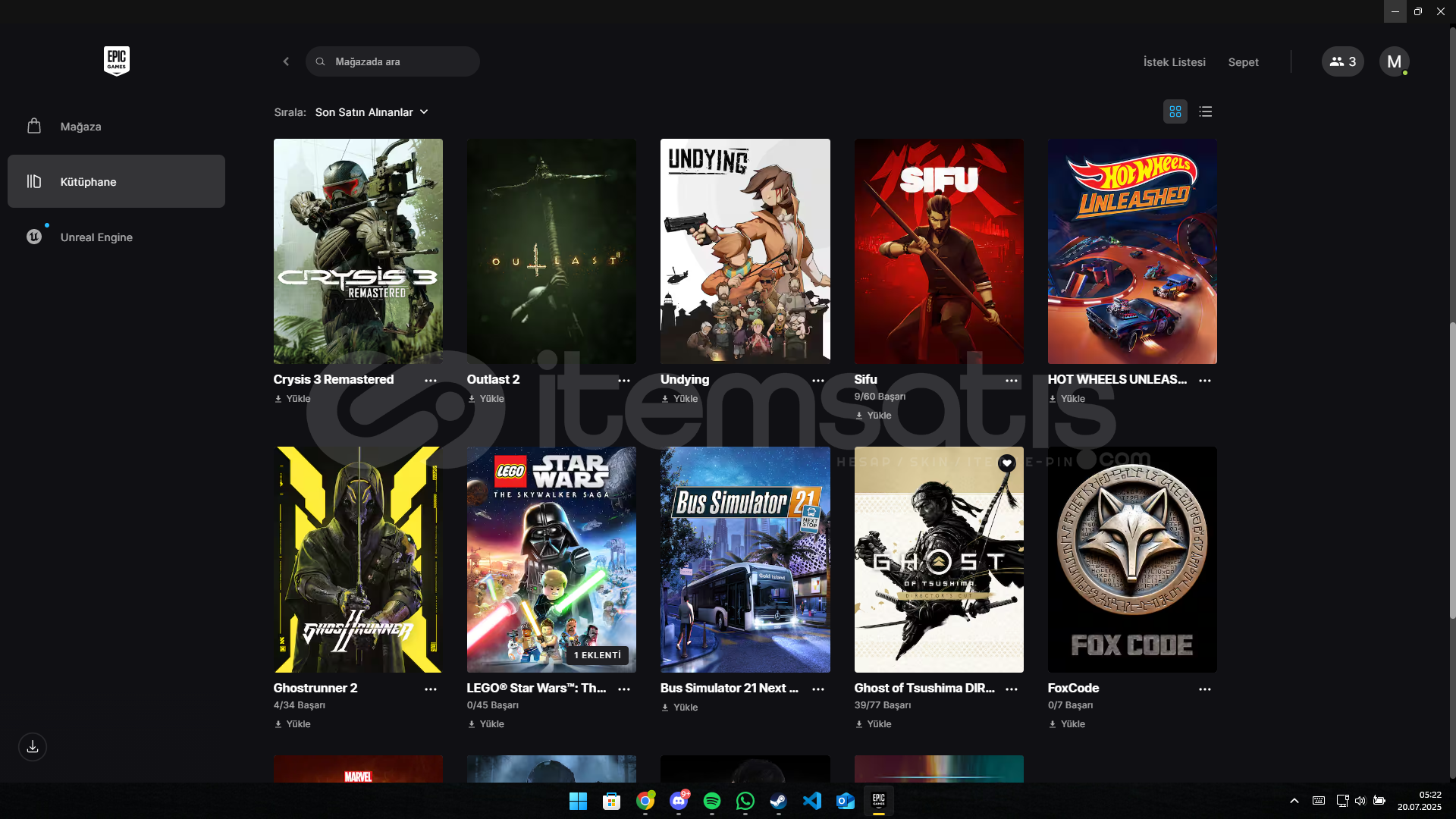Open Bus Simulator 21 cover art
This screenshot has width=1456, height=819.
pyautogui.click(x=745, y=560)
